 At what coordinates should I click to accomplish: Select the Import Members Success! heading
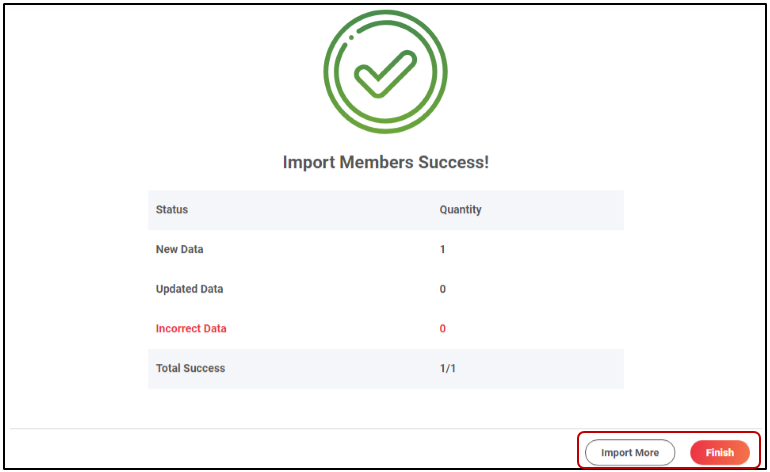click(x=385, y=162)
